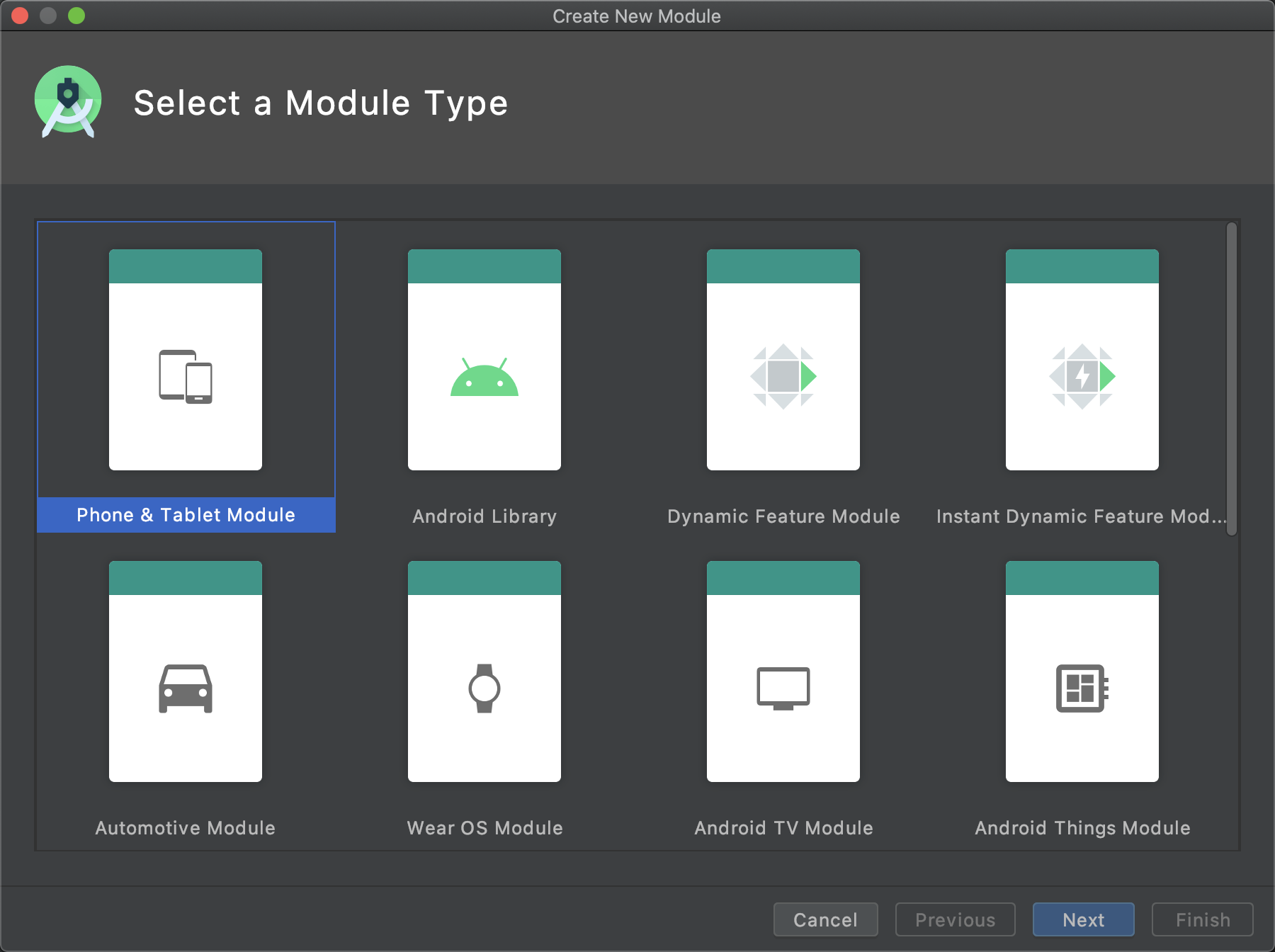1275x952 pixels.
Task: Click the module list vertical scrollbar
Action: tap(1232, 379)
